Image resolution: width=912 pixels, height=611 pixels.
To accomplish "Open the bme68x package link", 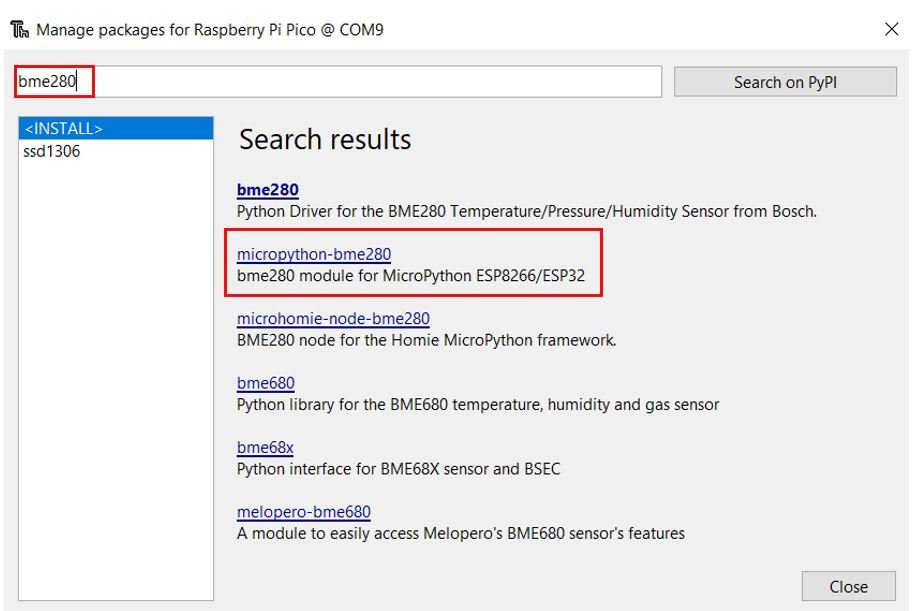I will 265,447.
